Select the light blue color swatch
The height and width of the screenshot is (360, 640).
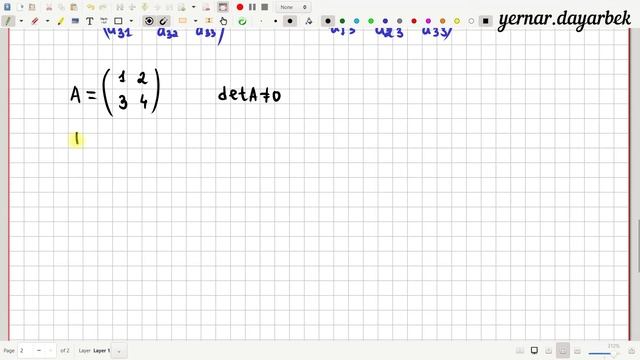(356, 21)
